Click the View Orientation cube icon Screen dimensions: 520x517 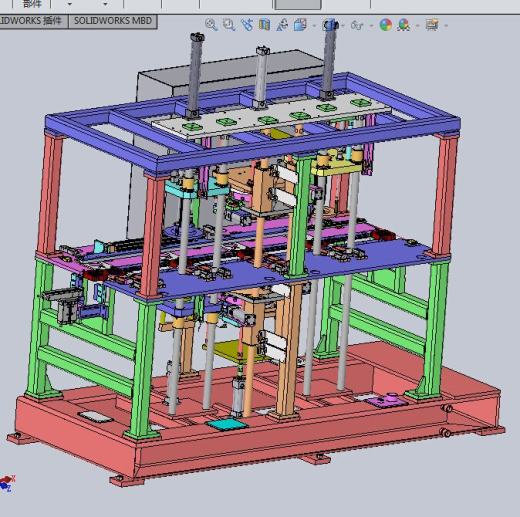coord(300,25)
